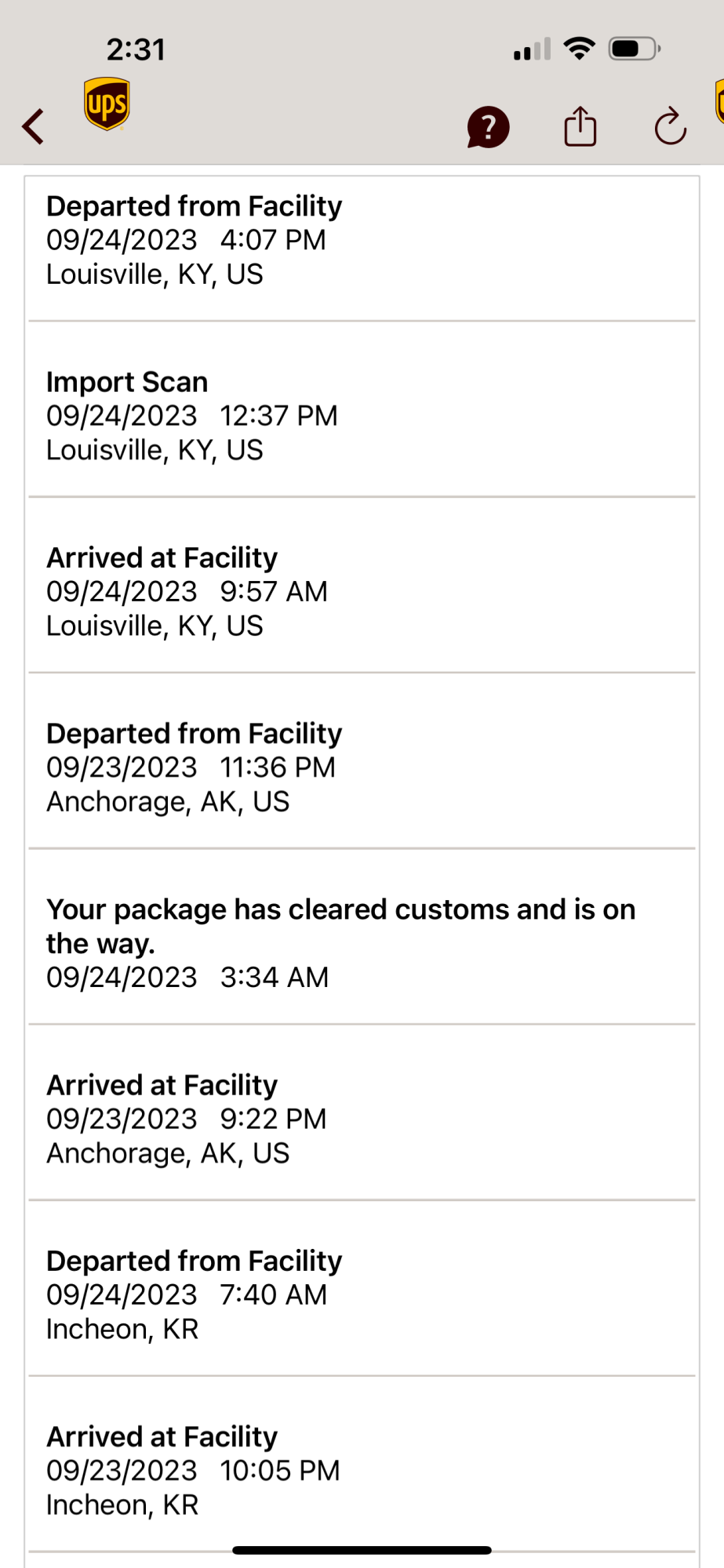Tap the 2:31 clock in status bar
Screen dimensions: 724x1568
[x=136, y=50]
